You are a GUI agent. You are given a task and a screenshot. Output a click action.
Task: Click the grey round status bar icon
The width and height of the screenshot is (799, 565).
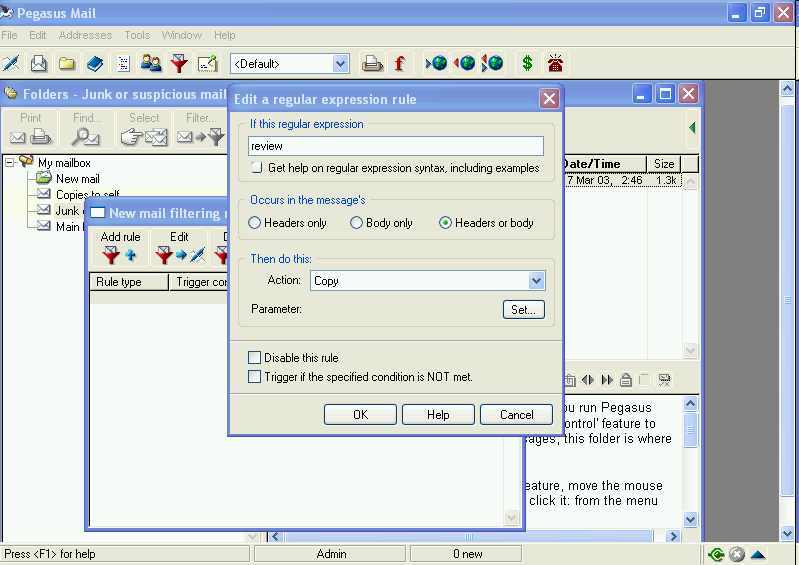point(737,554)
